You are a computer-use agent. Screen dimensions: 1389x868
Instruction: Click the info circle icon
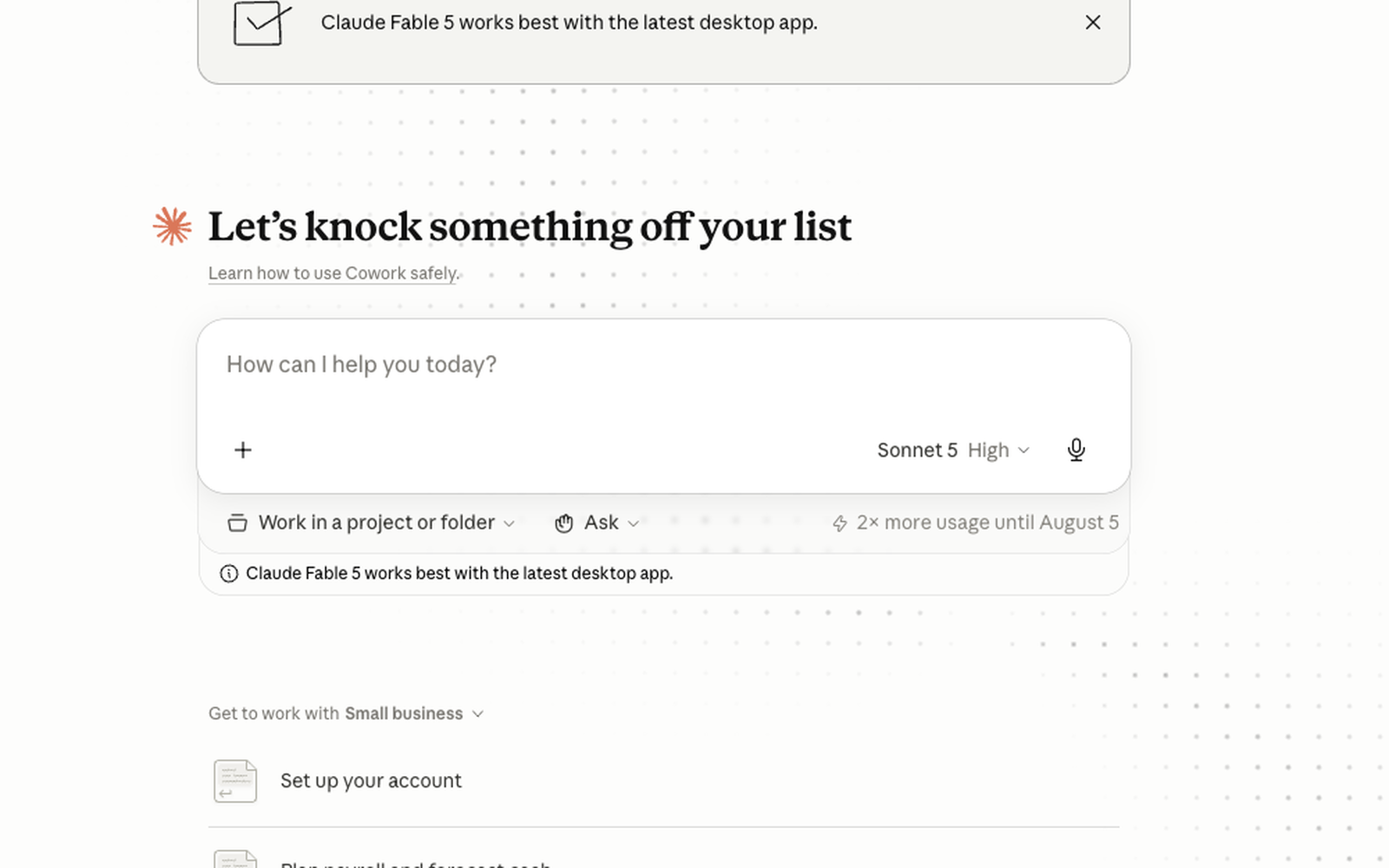pos(229,574)
